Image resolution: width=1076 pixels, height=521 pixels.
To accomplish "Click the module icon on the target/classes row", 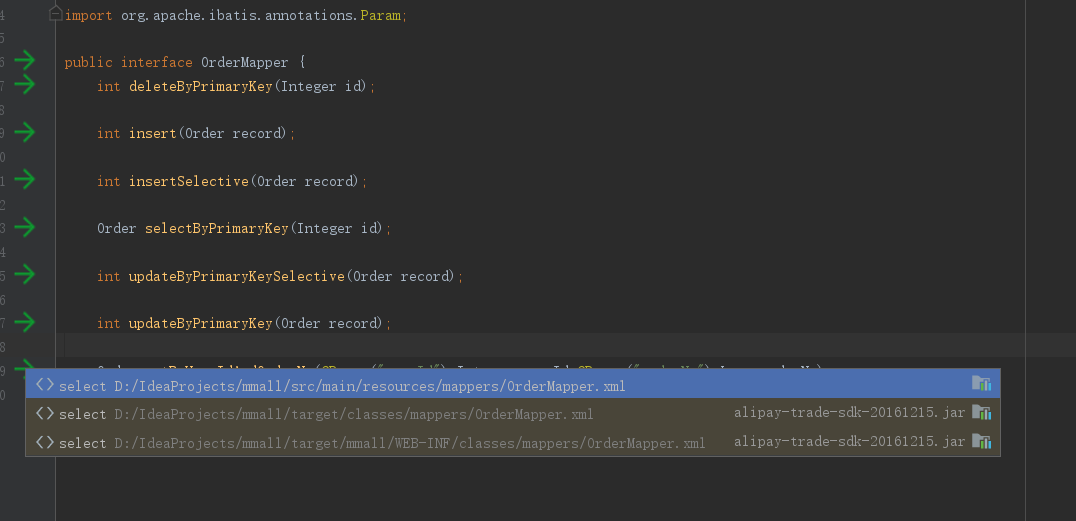I will (981, 413).
